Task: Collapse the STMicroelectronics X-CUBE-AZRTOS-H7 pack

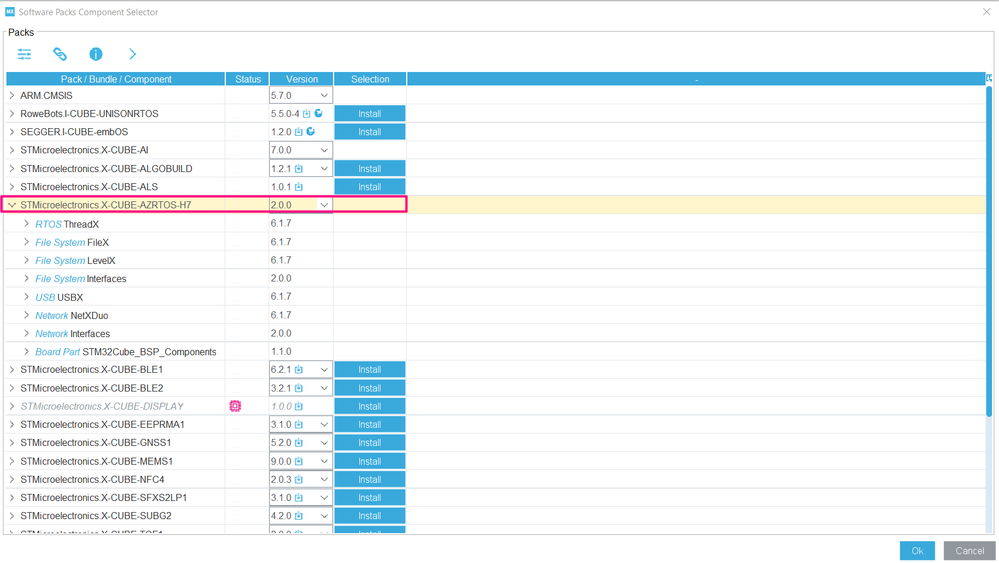Action: click(11, 205)
